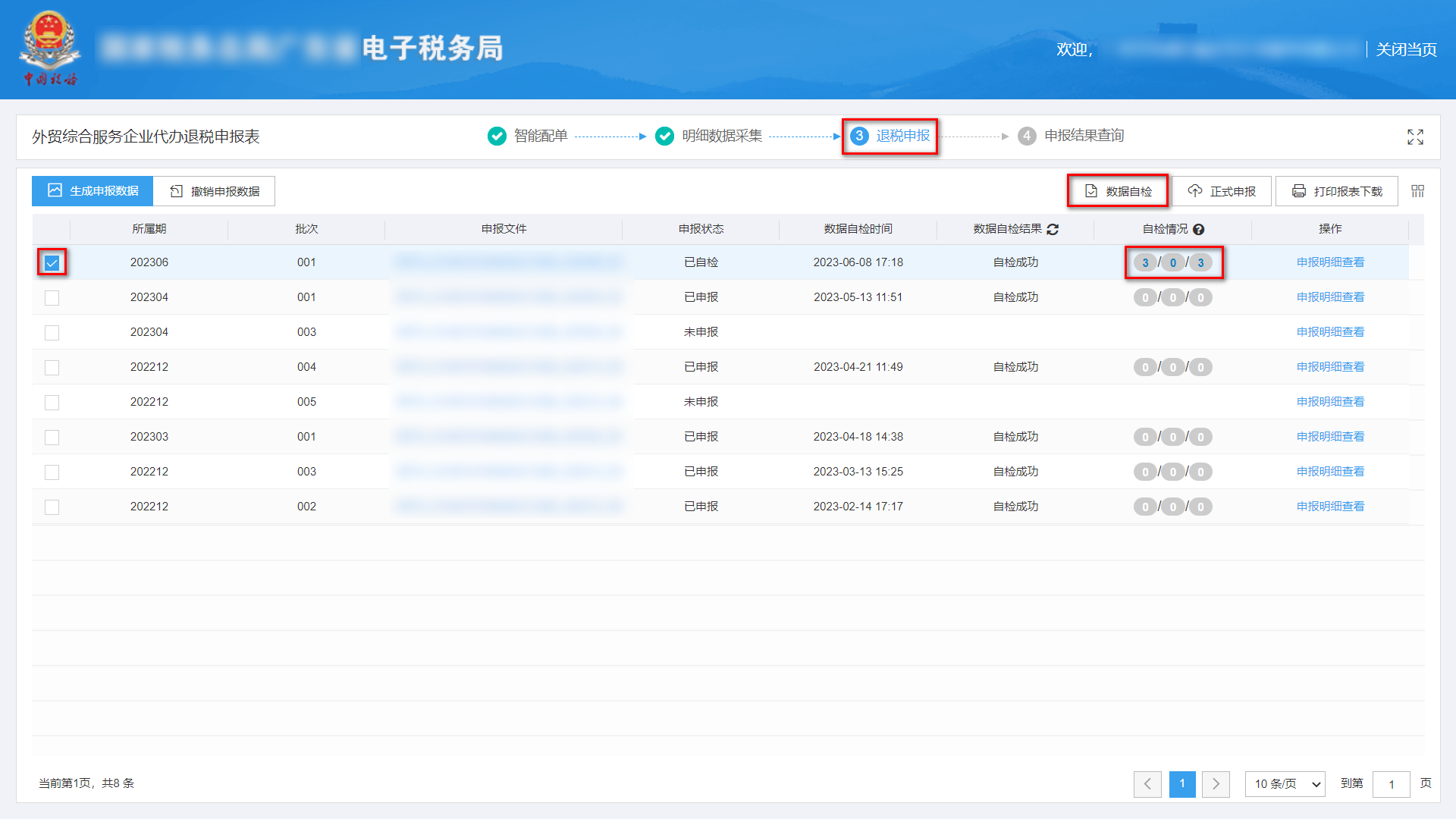Image resolution: width=1456 pixels, height=819 pixels.
Task: Click 撤销申报数据 button
Action: 215,191
